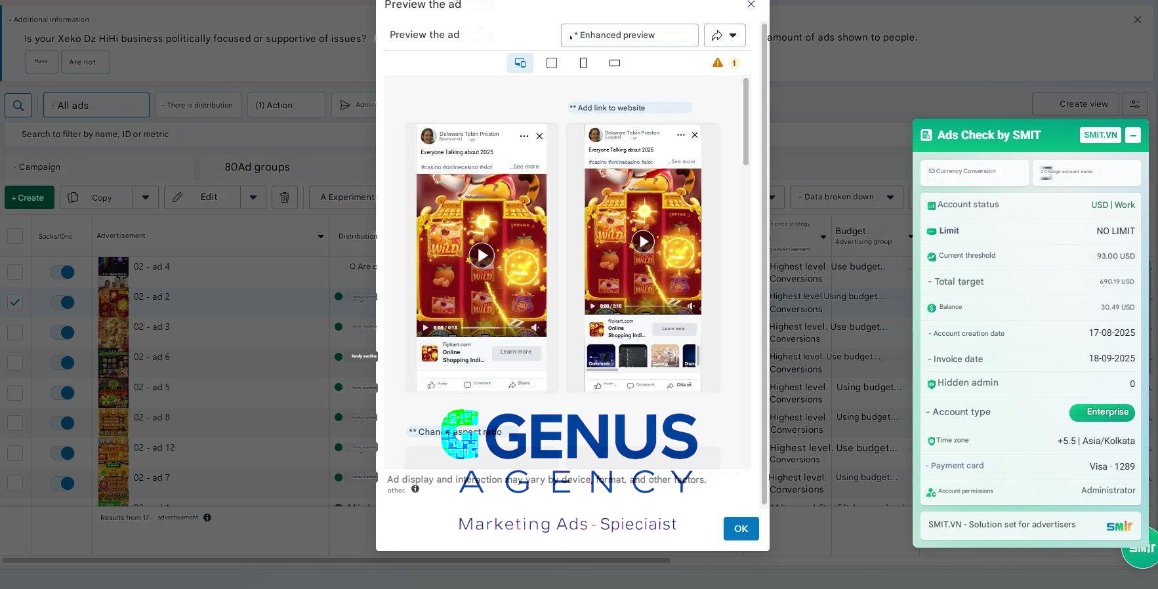
Task: Click the video progress bar in left ad
Action: pyautogui.click(x=491, y=328)
